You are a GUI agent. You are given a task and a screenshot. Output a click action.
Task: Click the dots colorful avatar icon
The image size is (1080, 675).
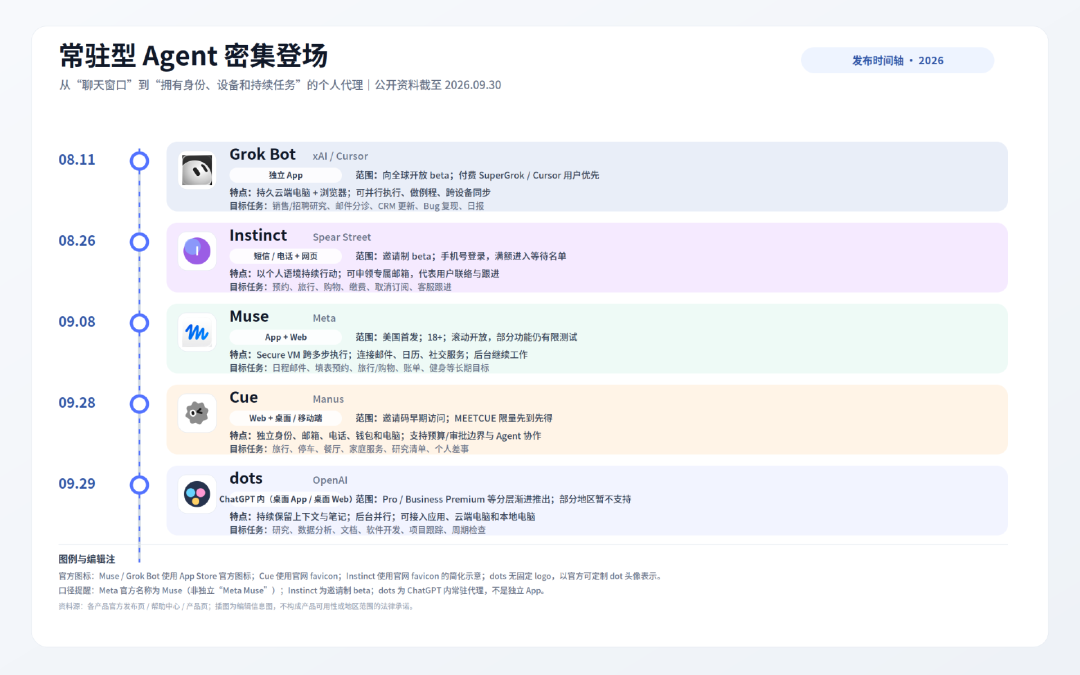click(x=197, y=494)
